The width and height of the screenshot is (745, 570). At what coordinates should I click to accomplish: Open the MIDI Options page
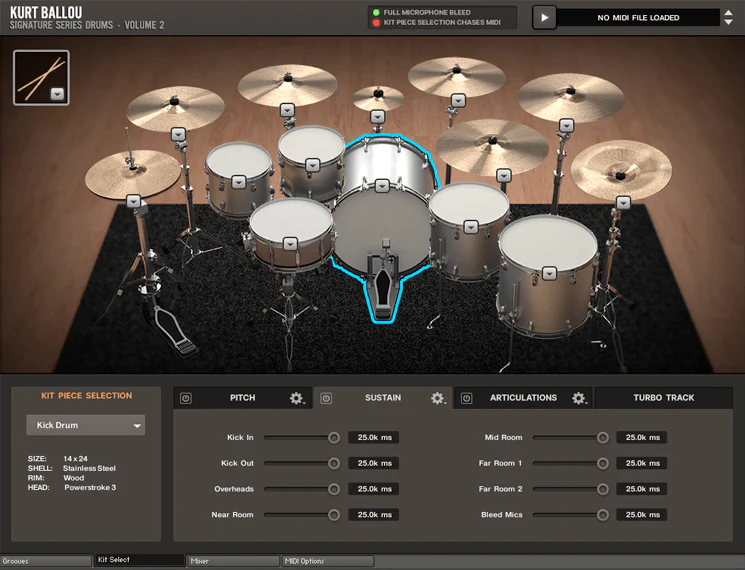coord(328,561)
